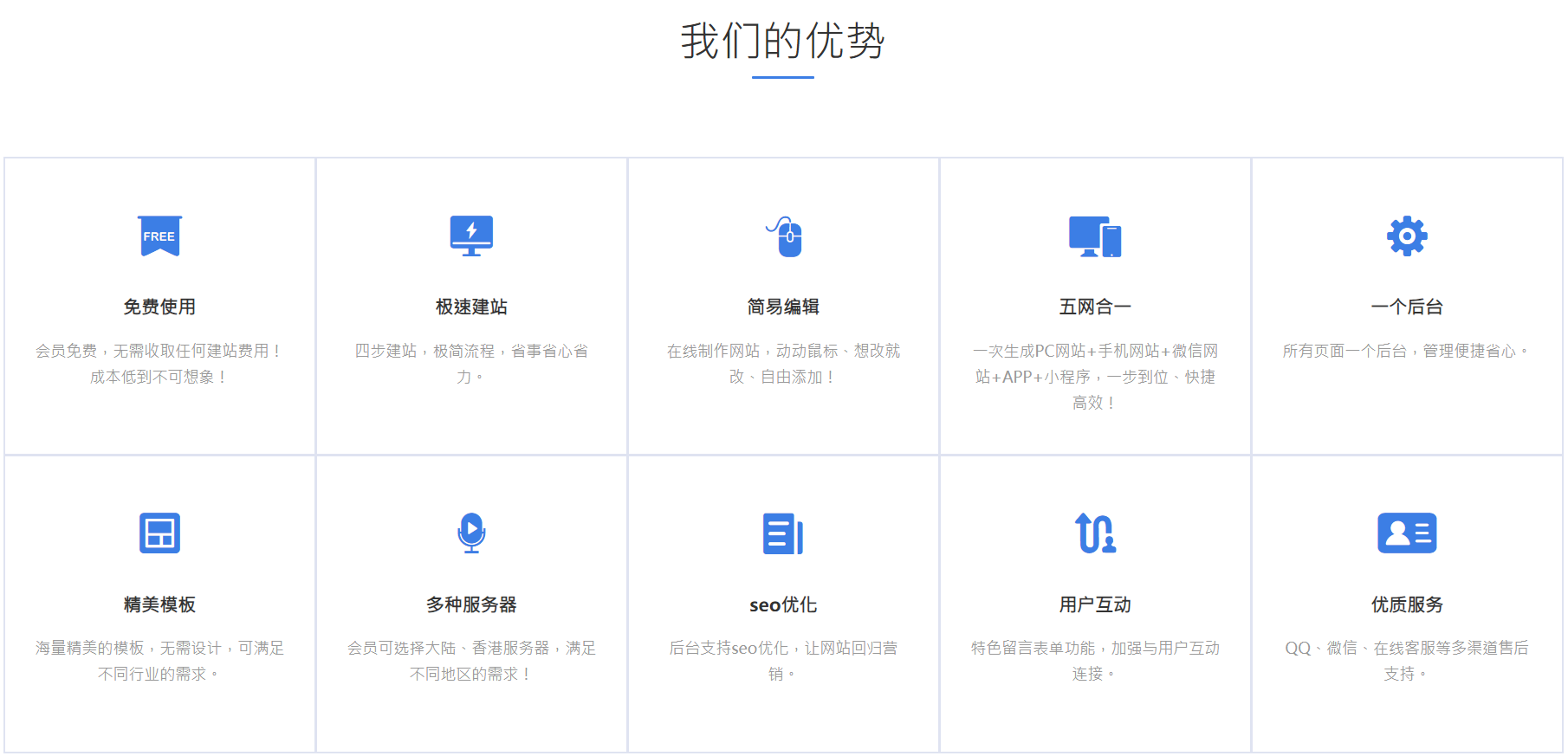Click the 优质服务 description text
1568x756 pixels.
(1407, 661)
